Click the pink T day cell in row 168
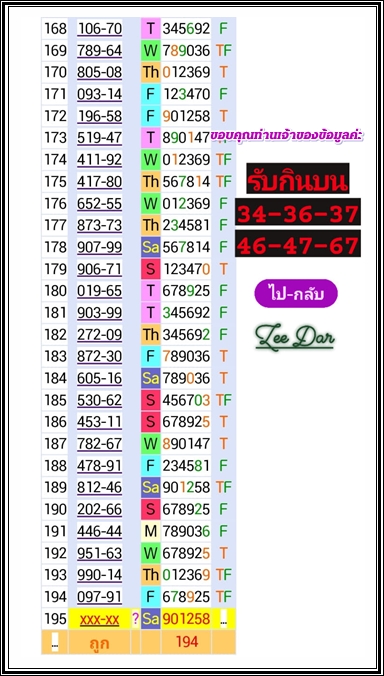 pyautogui.click(x=150, y=29)
